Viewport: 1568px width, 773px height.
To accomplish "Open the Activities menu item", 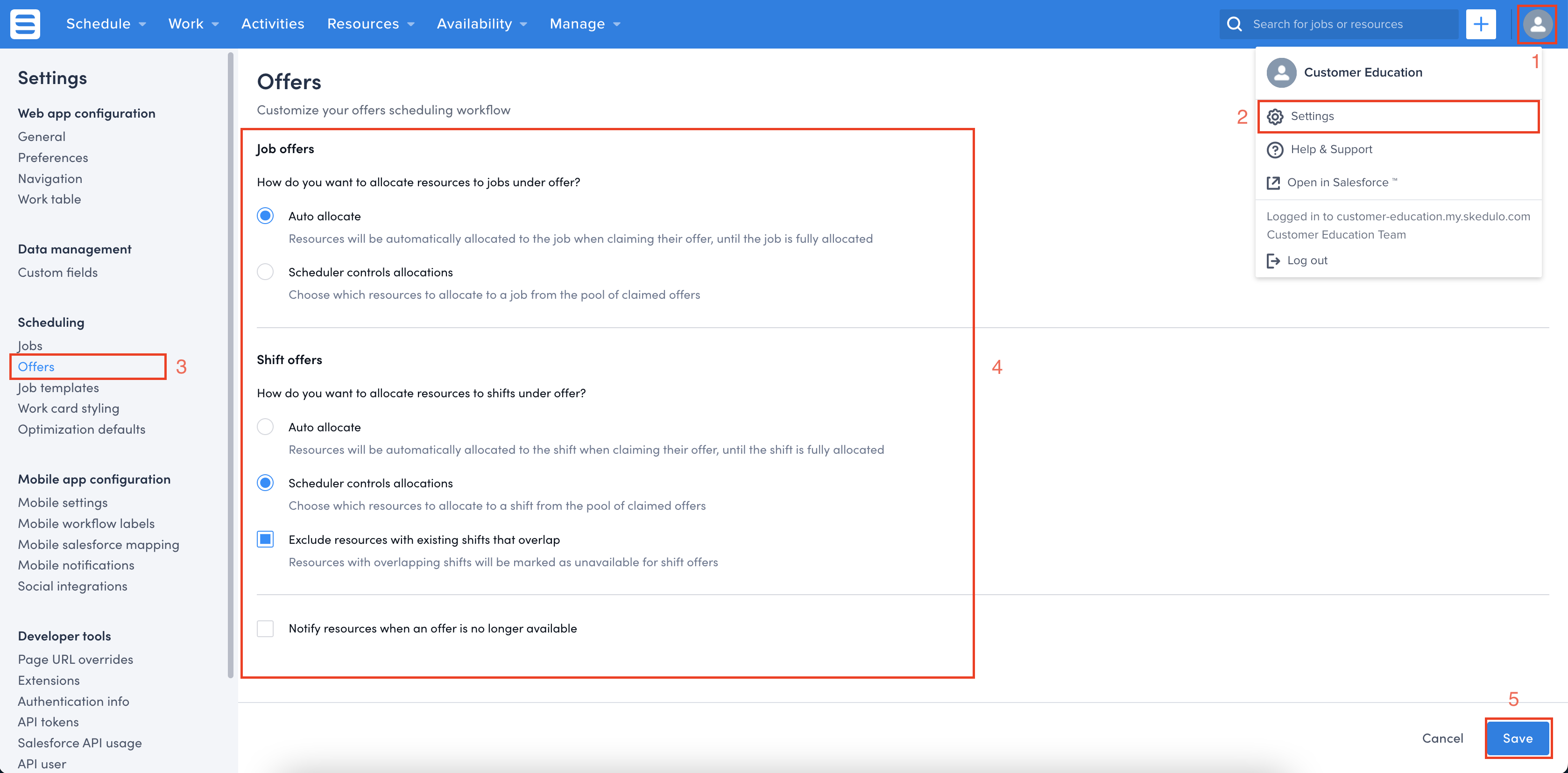I will click(273, 24).
